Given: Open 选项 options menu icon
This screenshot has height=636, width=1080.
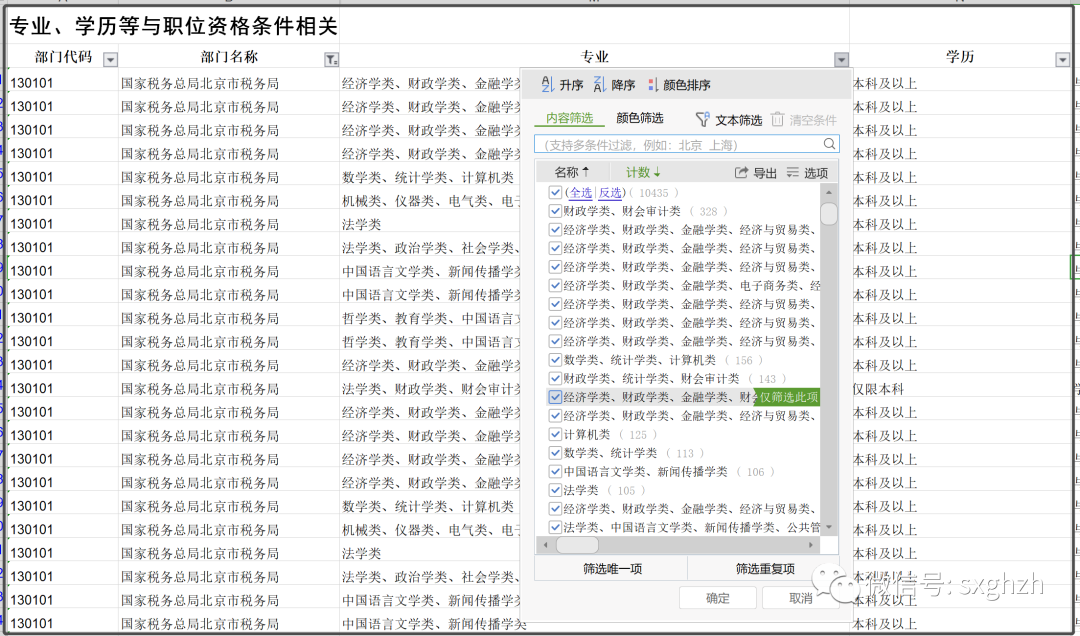Looking at the screenshot, I should [793, 173].
